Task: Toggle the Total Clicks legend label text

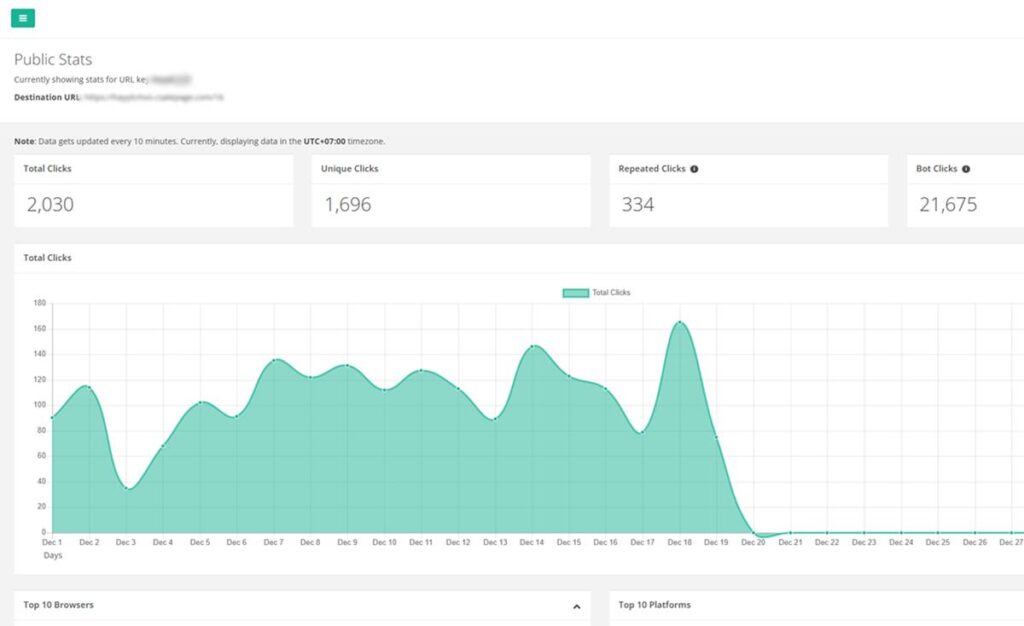Action: [611, 293]
